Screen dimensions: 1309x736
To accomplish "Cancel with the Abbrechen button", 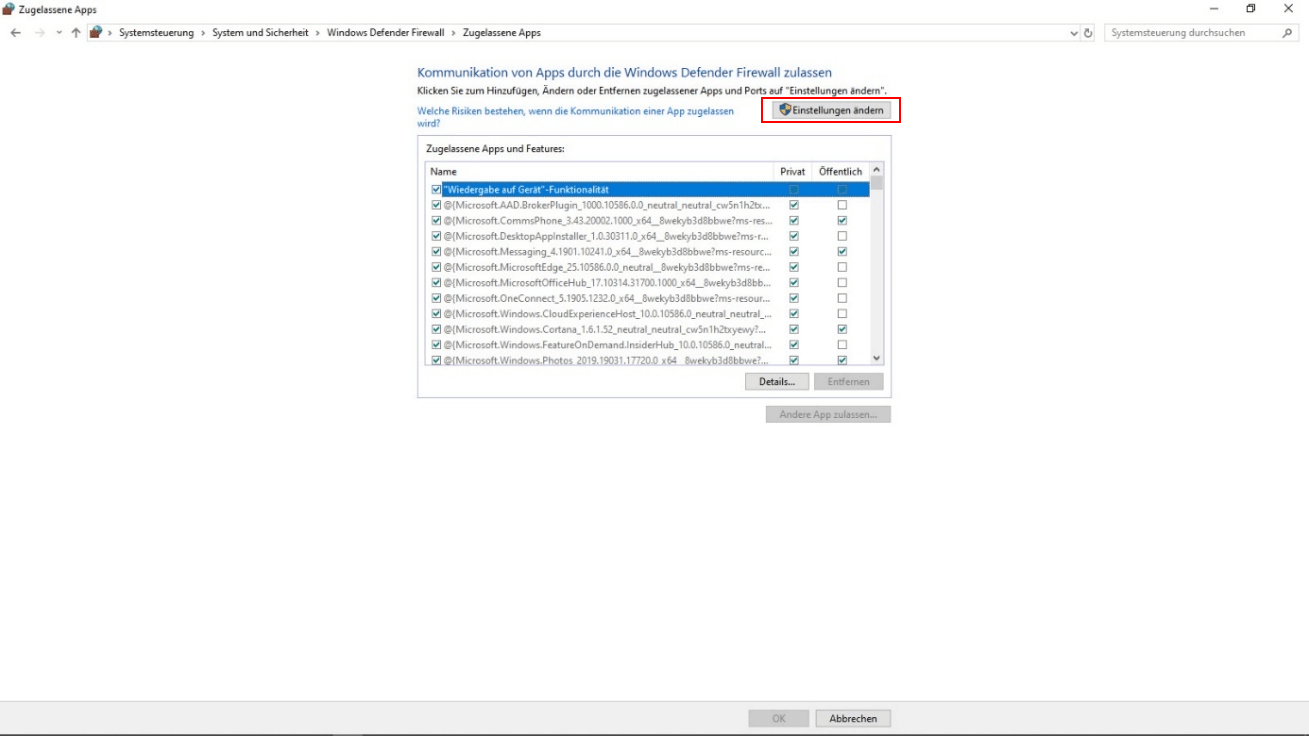I will pyautogui.click(x=853, y=718).
